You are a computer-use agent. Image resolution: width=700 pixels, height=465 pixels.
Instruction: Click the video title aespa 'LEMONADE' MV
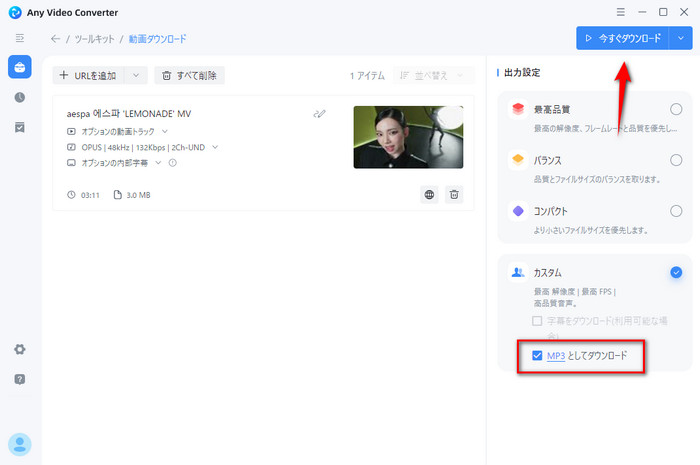tap(129, 114)
